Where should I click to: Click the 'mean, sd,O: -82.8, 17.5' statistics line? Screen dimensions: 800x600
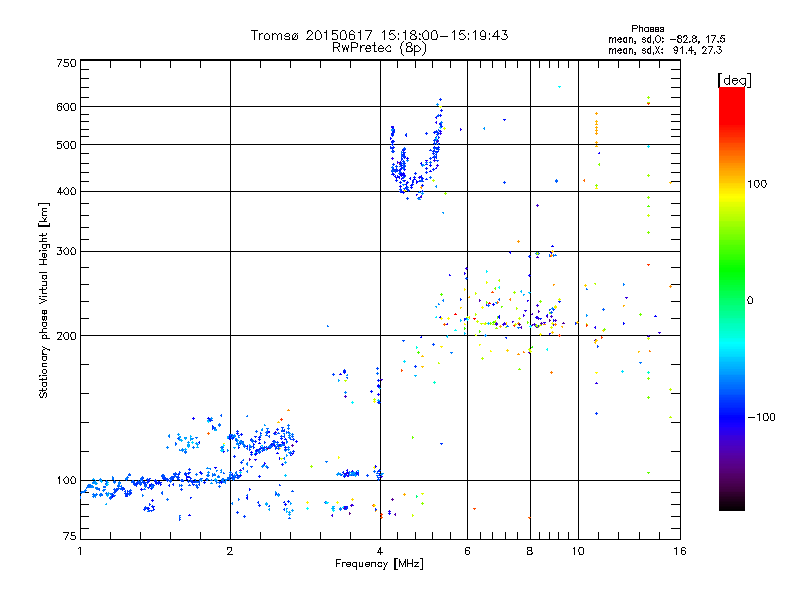coord(666,39)
